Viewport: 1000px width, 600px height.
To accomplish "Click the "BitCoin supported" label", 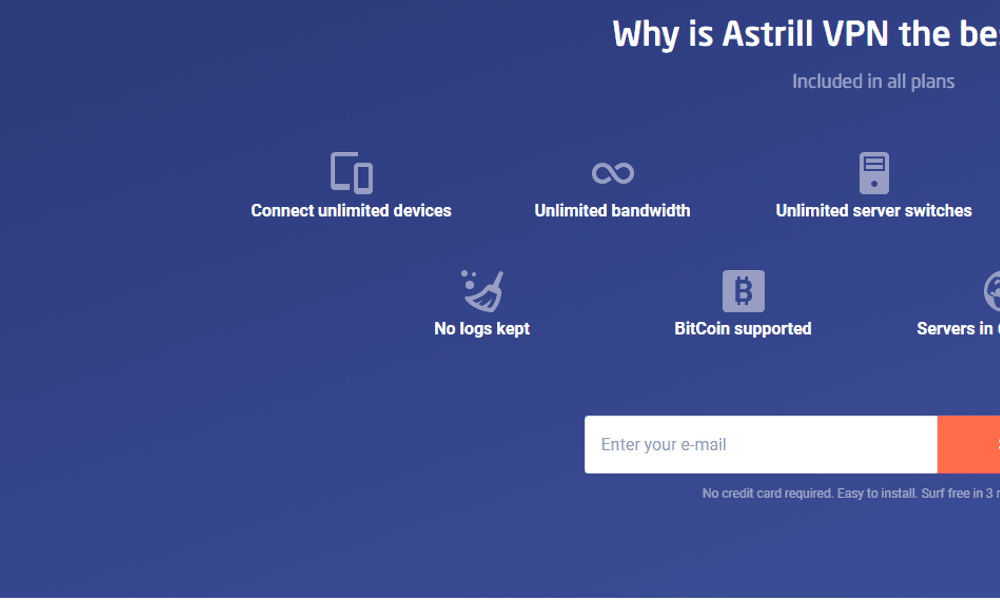I will 743,329.
